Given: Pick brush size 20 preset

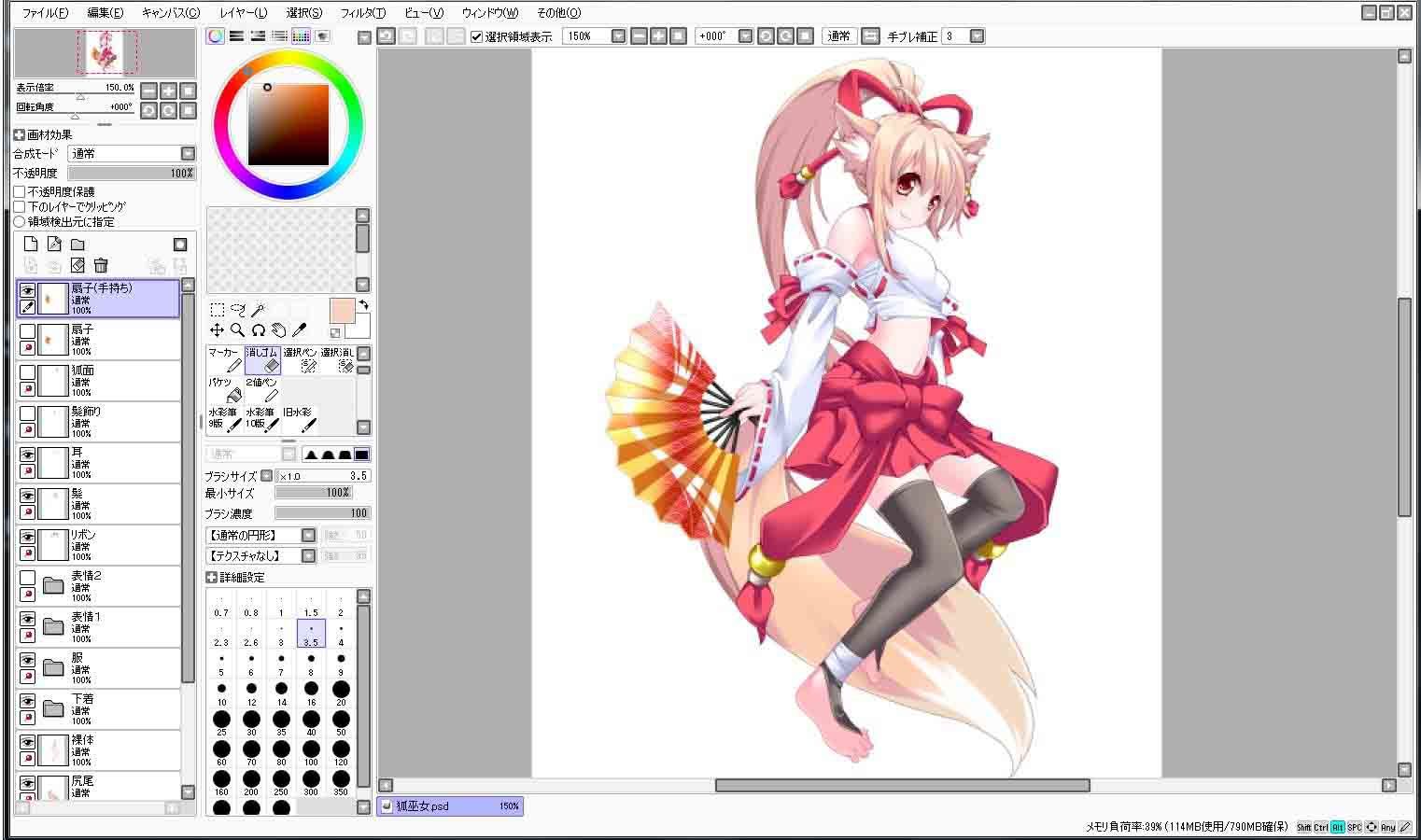Looking at the screenshot, I should [x=341, y=693].
